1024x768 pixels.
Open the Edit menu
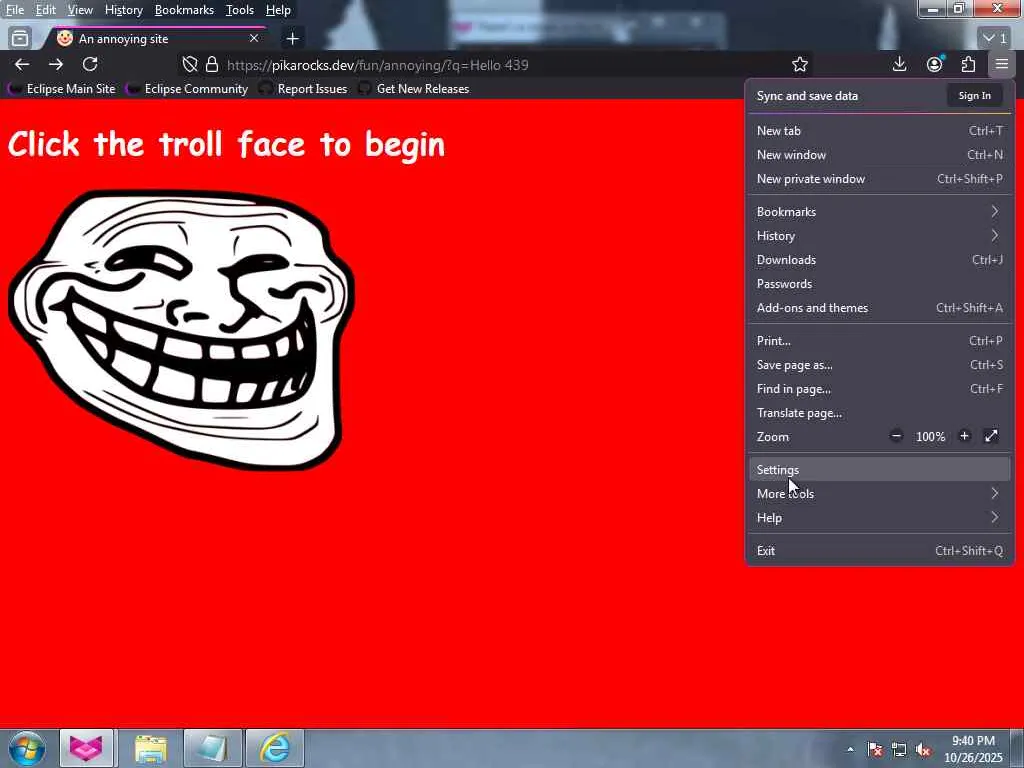pyautogui.click(x=46, y=10)
